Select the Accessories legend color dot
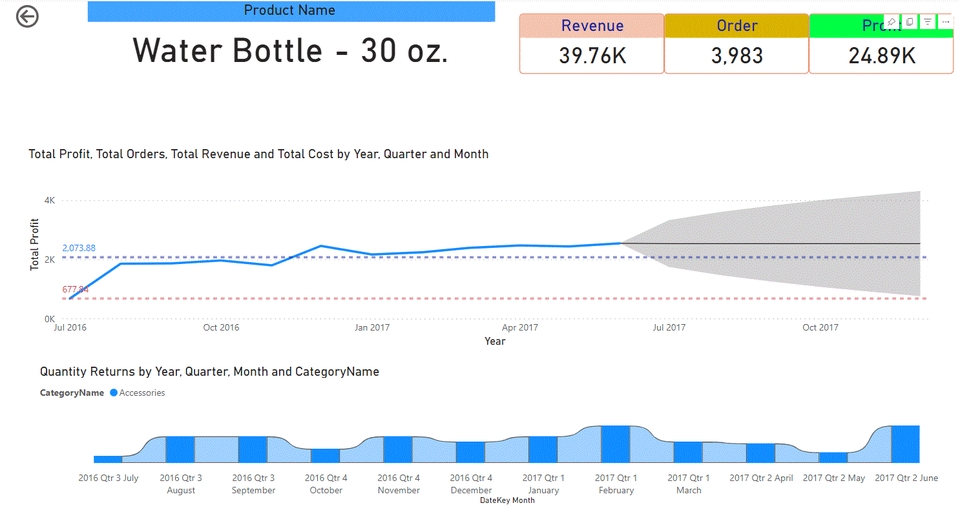Viewport: 960px width, 512px height. point(113,393)
